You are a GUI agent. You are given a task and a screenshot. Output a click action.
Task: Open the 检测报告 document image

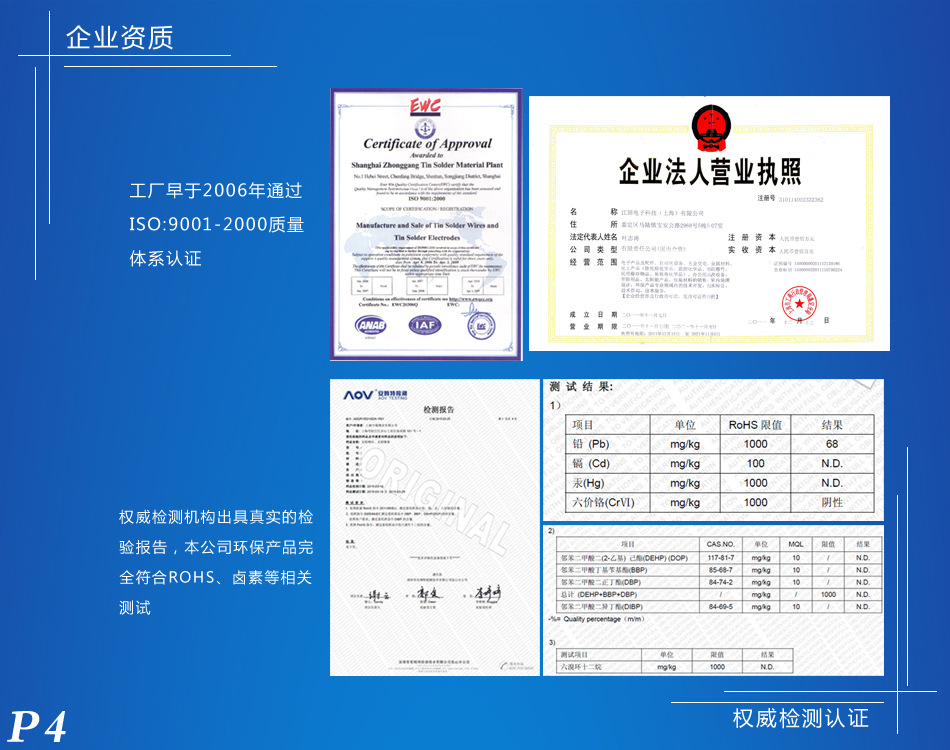click(x=433, y=527)
